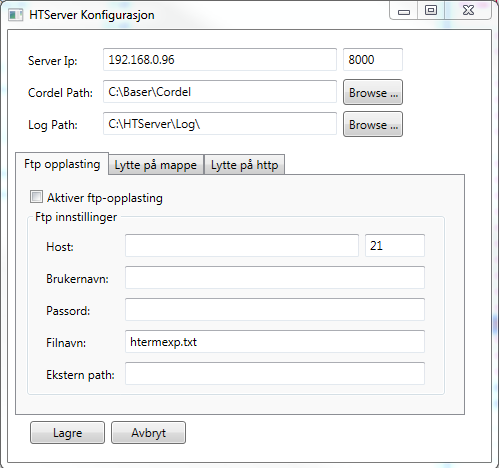
Task: Save settings with the Lagre button
Action: coord(67,433)
